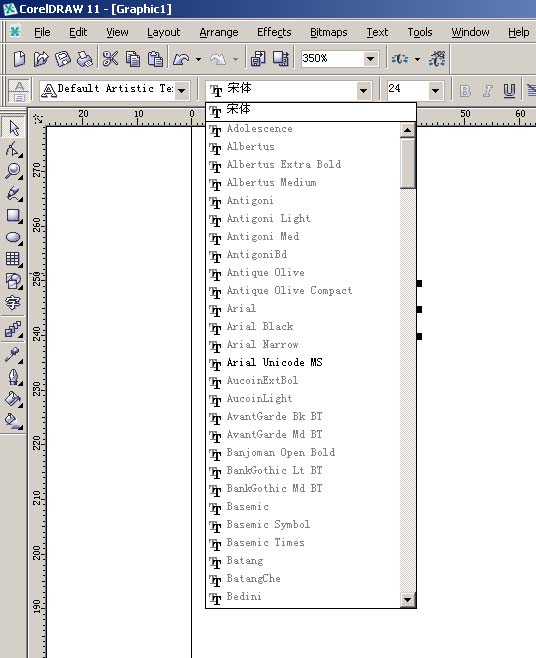Image resolution: width=536 pixels, height=658 pixels.
Task: Open the Effects menu
Action: 274,32
